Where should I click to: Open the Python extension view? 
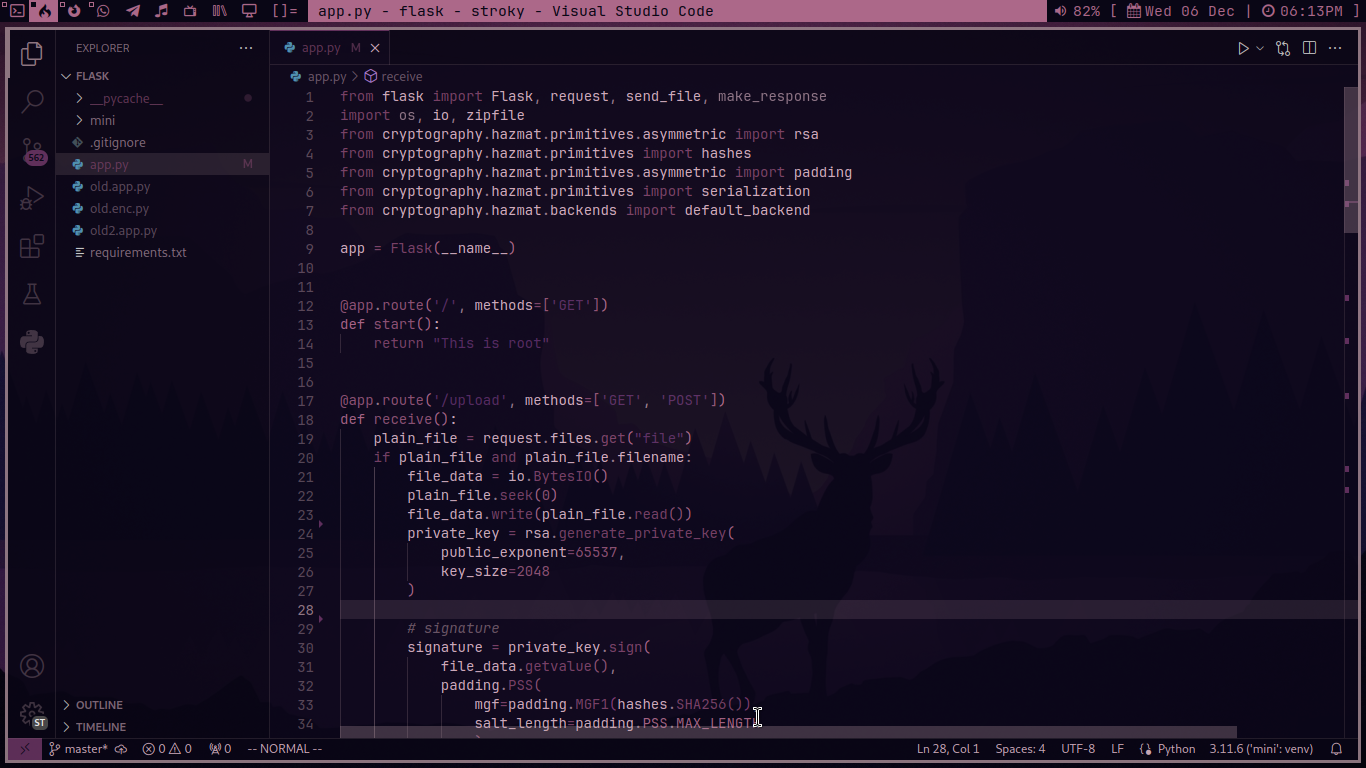[32, 342]
